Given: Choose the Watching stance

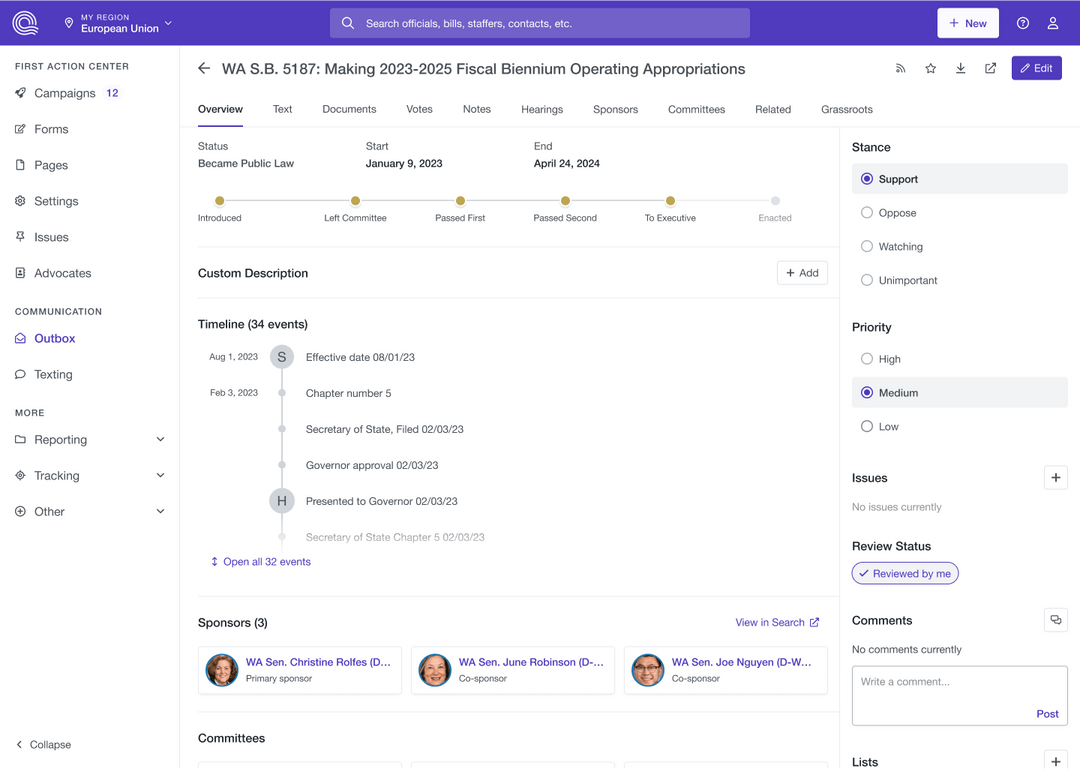Looking at the screenshot, I should point(867,247).
